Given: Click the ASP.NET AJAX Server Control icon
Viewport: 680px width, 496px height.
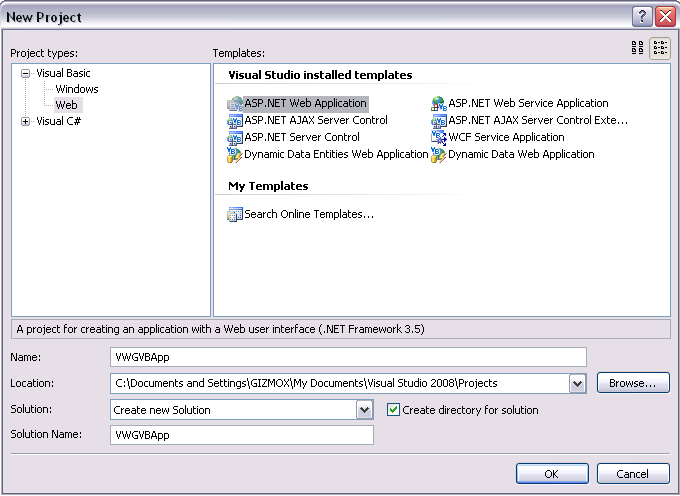Looking at the screenshot, I should tap(235, 121).
